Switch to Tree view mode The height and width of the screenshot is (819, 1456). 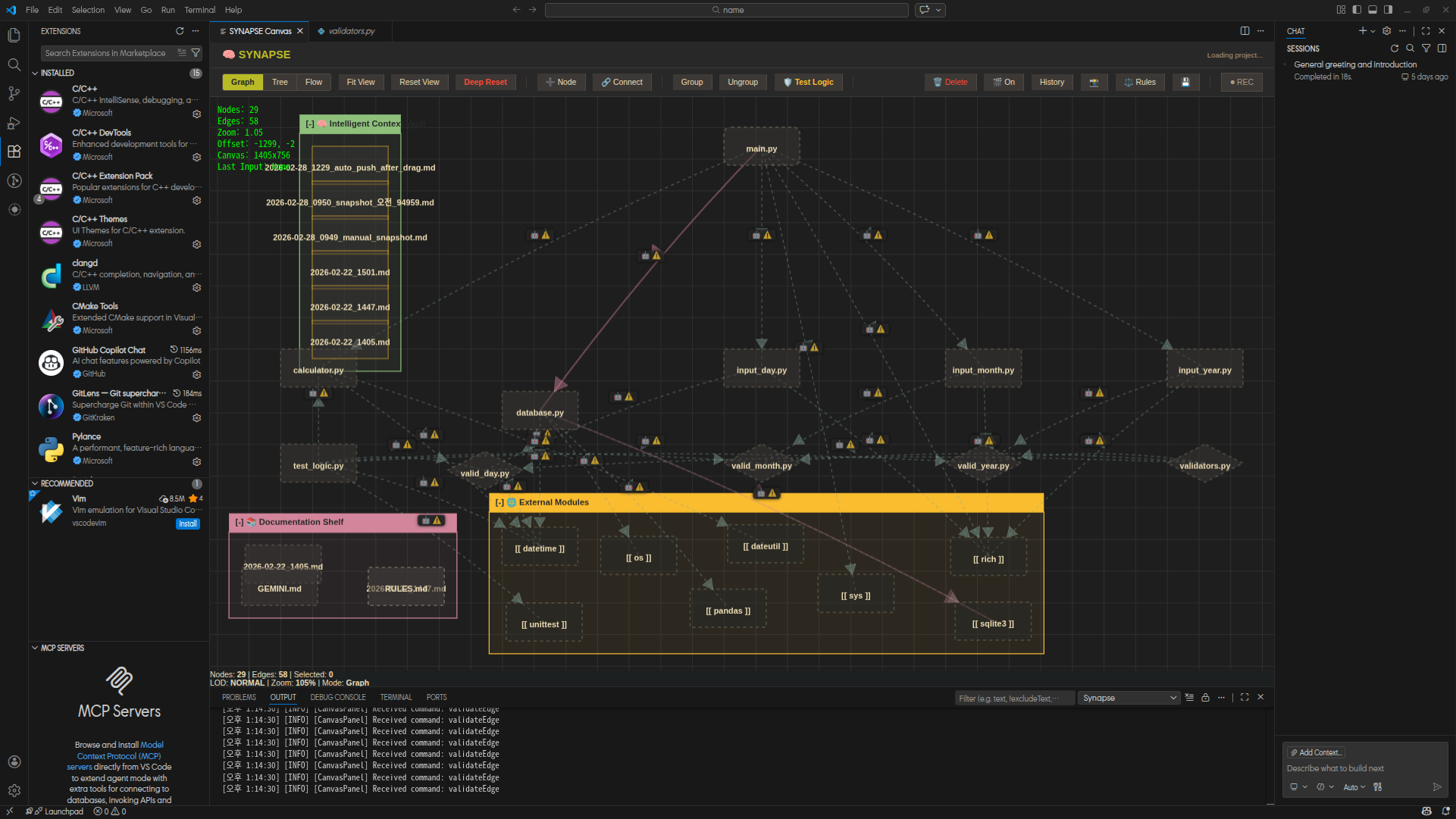click(280, 82)
